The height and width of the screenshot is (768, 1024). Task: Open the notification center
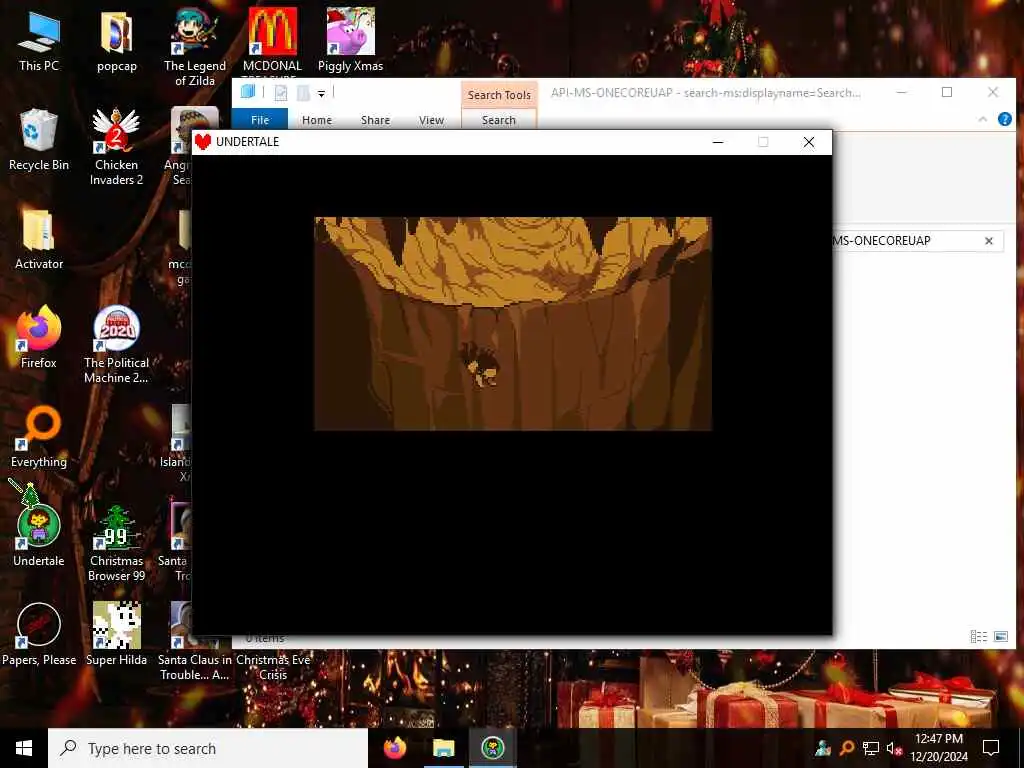[x=991, y=748]
